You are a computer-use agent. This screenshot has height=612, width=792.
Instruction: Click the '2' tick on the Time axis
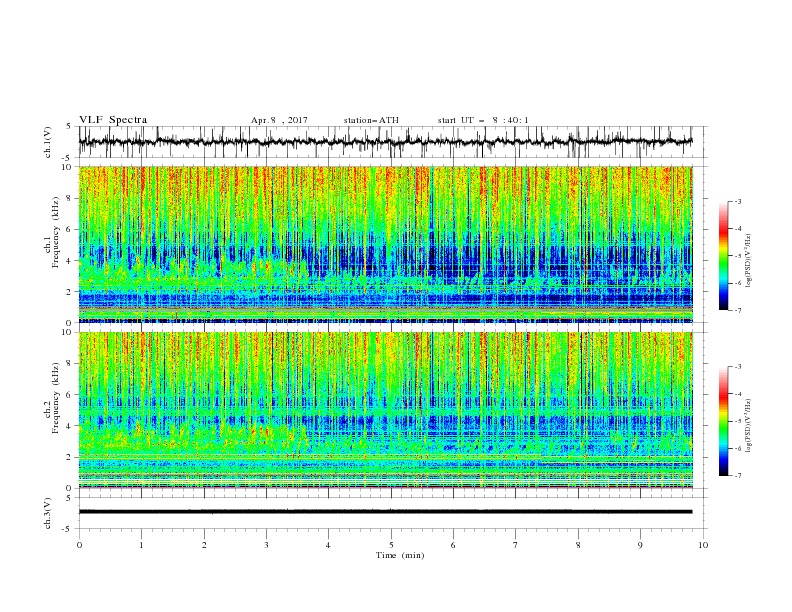[x=204, y=545]
